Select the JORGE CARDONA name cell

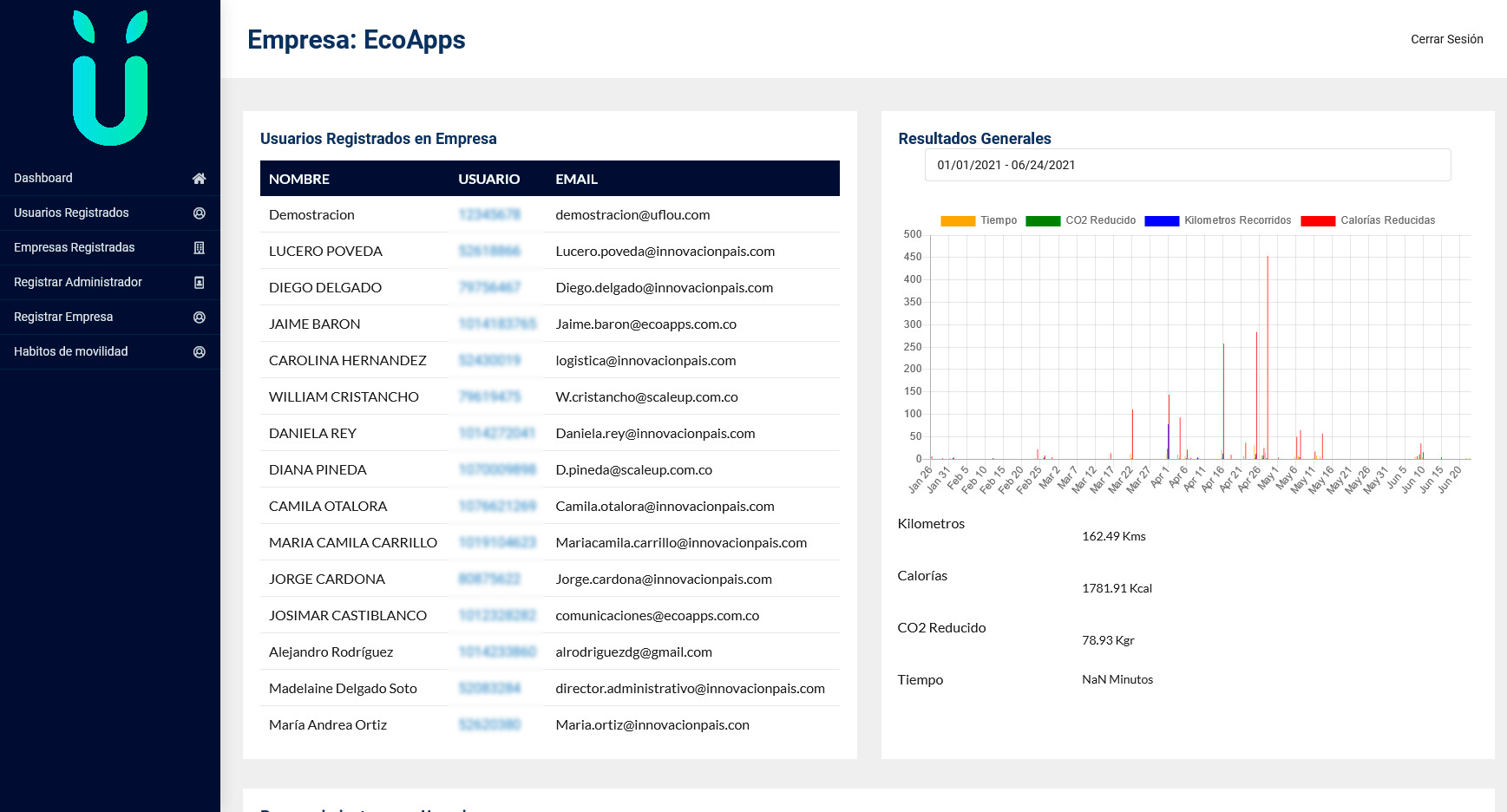(x=327, y=579)
